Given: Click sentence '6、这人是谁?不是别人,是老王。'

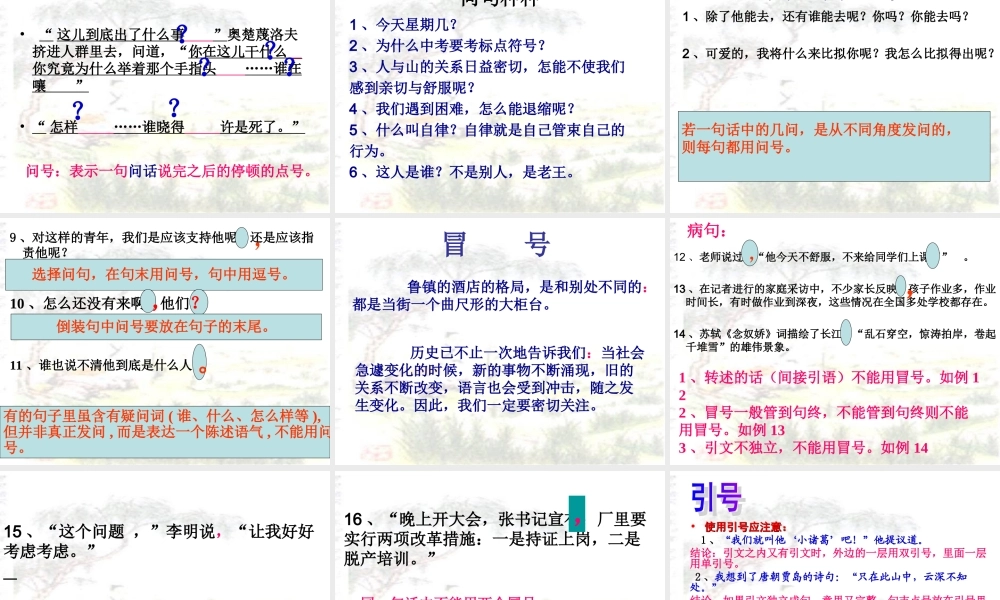Looking at the screenshot, I should click(x=462, y=172).
